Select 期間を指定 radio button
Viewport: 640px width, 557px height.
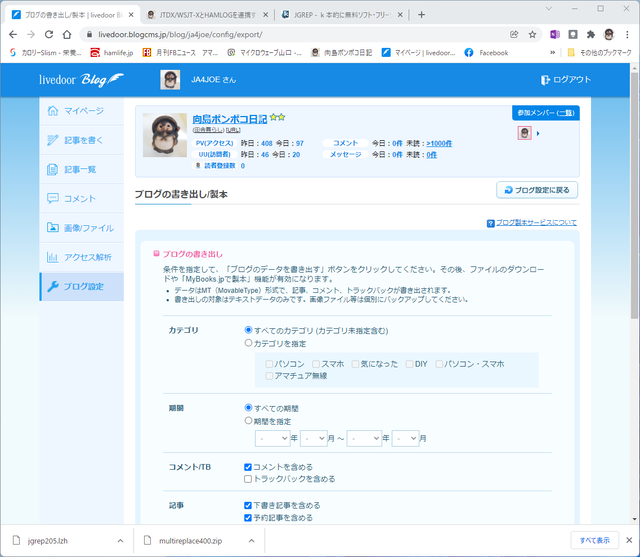(x=248, y=420)
